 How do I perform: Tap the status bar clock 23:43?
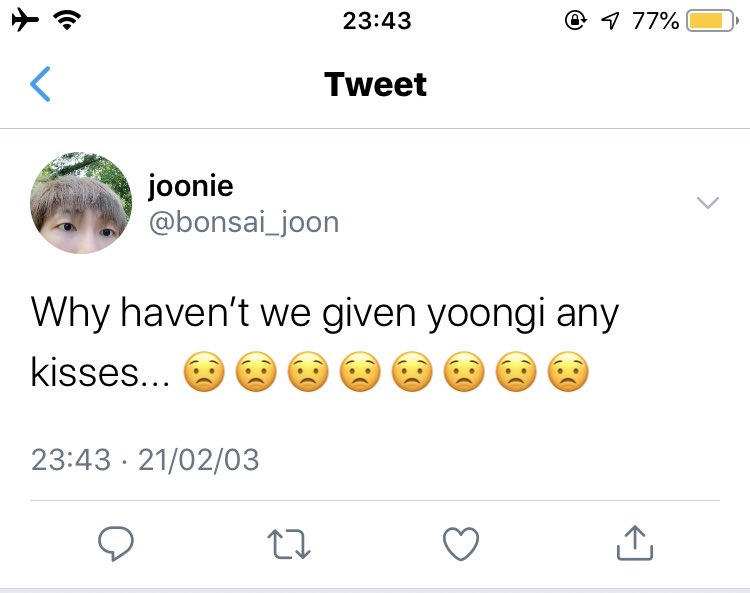tap(377, 21)
